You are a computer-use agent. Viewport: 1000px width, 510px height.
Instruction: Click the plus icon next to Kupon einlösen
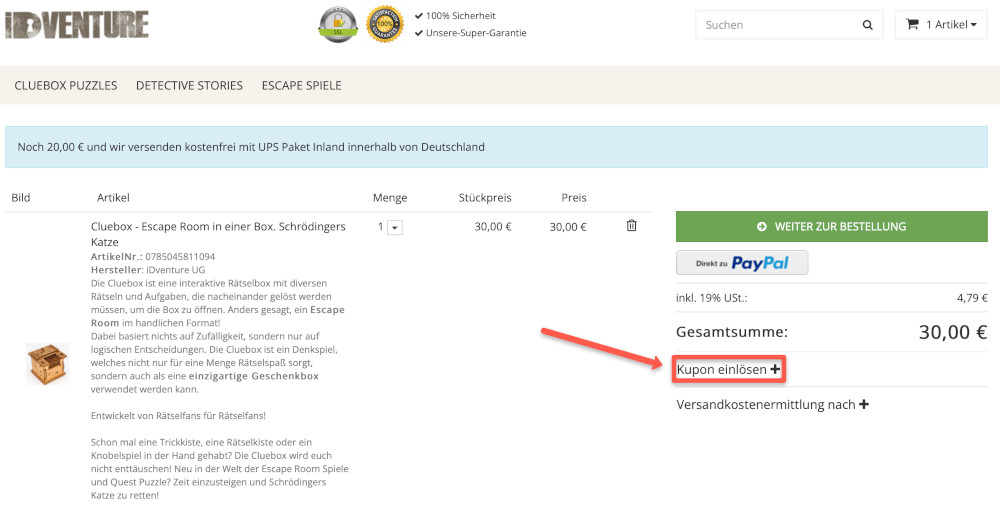pyautogui.click(x=775, y=369)
